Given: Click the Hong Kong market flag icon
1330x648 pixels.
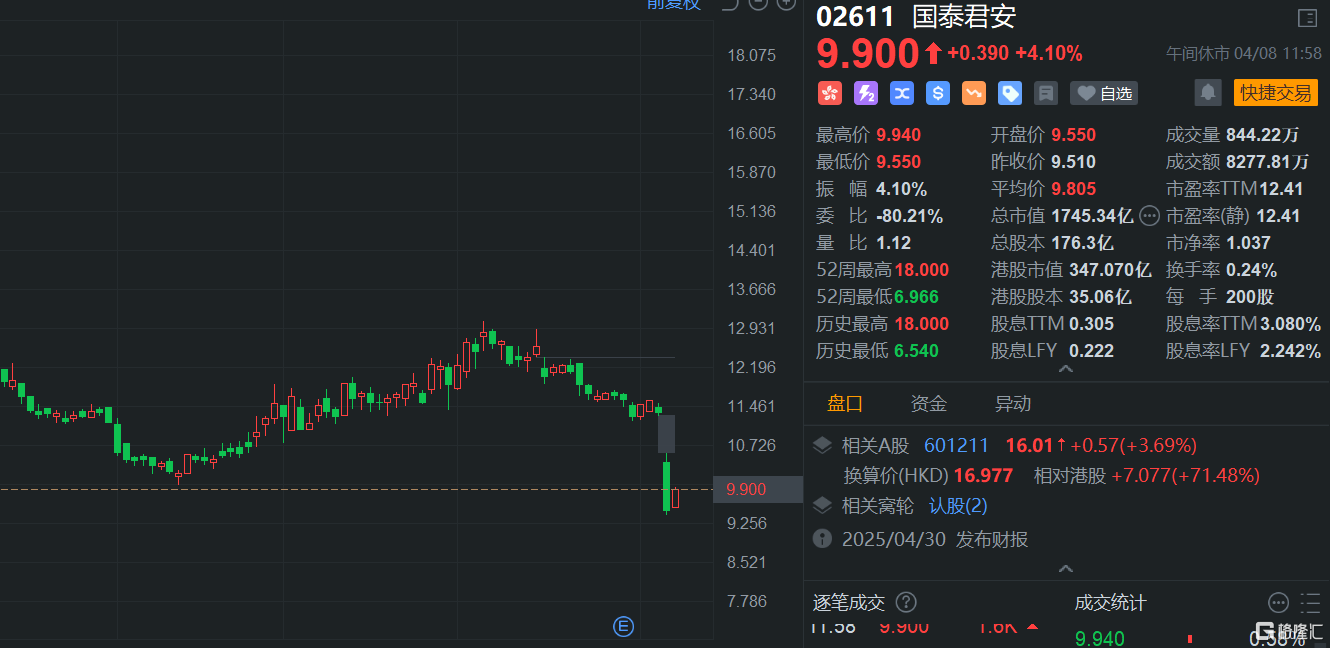Looking at the screenshot, I should pyautogui.click(x=830, y=94).
